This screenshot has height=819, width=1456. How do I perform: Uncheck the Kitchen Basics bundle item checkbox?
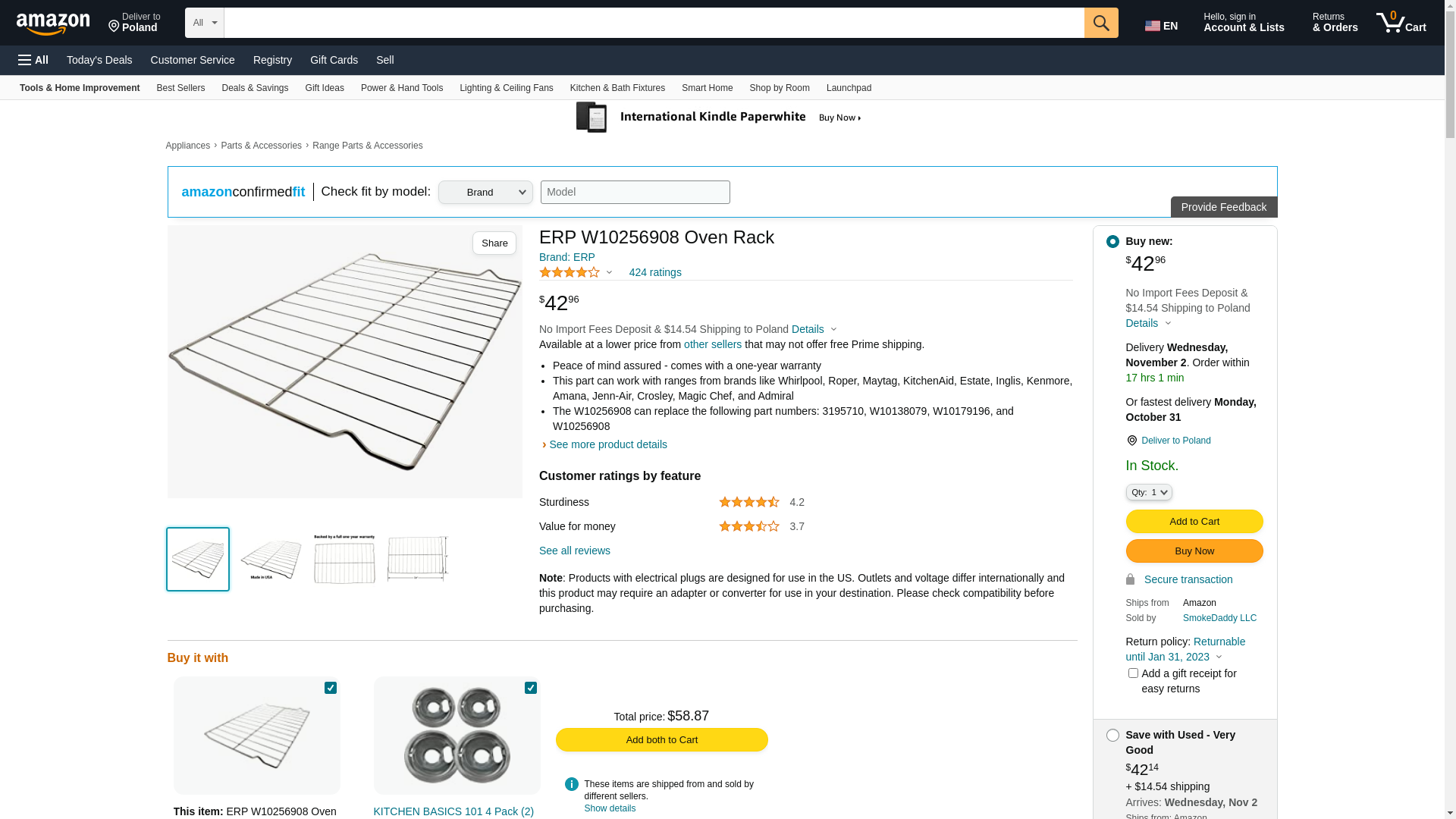tap(531, 688)
